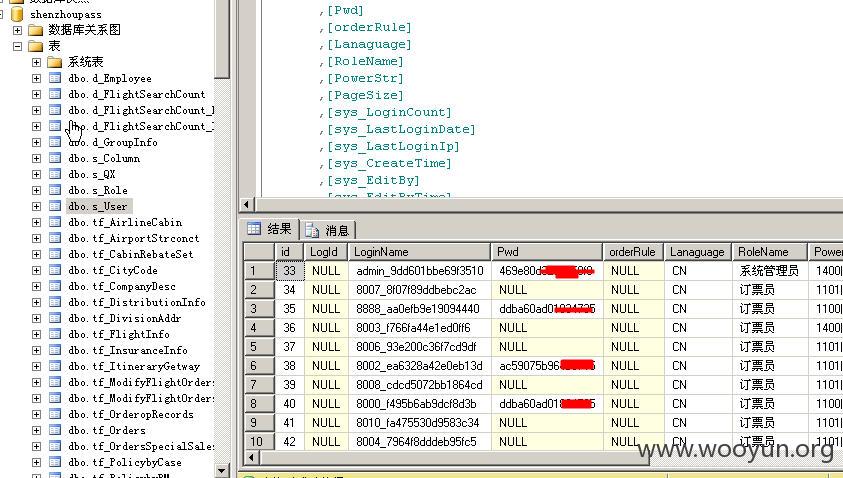
Task: Click the dbo.tf_PolicybyCase table icon
Action: [x=55, y=462]
